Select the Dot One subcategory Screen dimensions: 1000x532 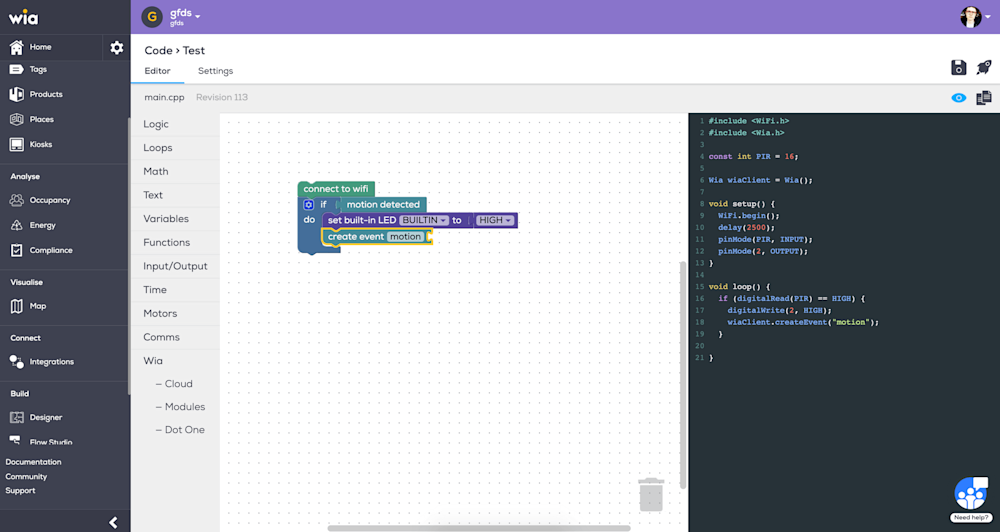pyautogui.click(x=180, y=430)
